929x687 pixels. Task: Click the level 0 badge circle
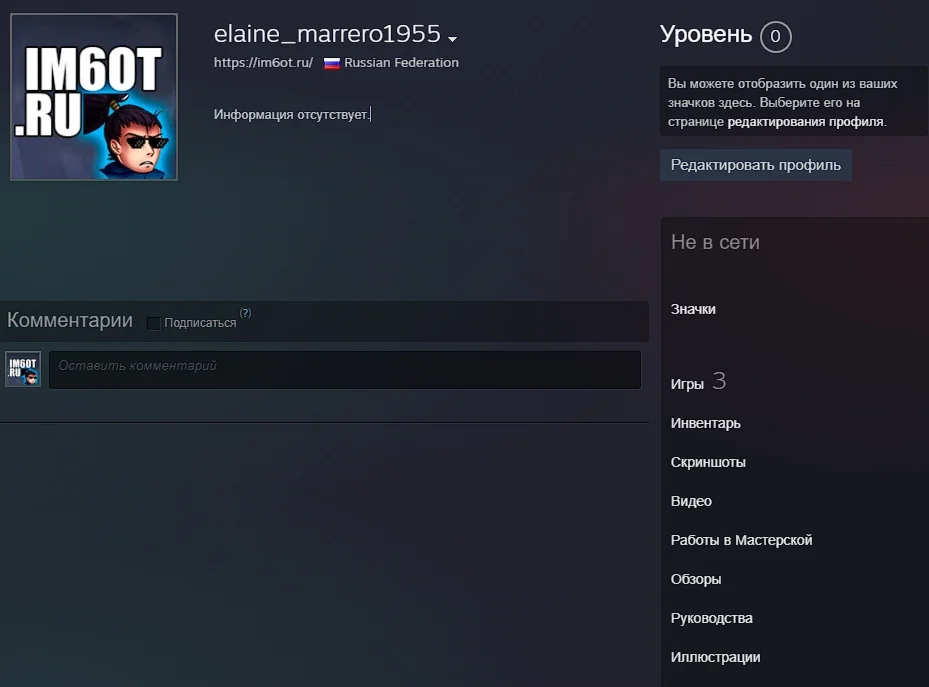pos(775,37)
